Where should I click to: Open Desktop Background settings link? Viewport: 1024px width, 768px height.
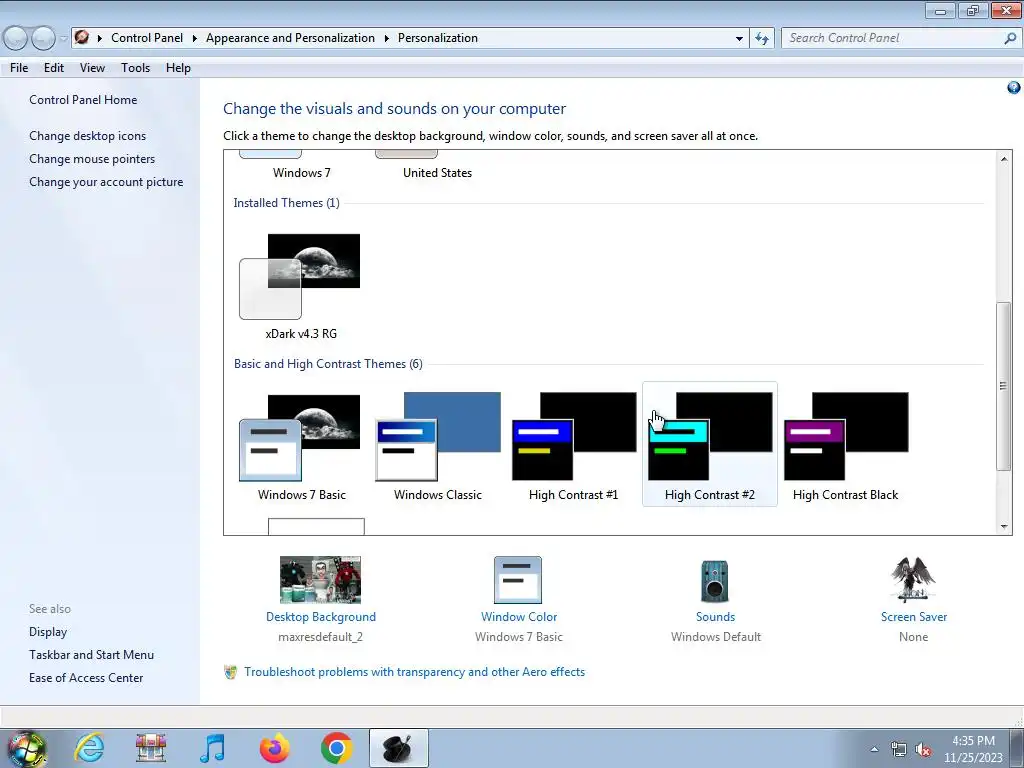click(x=321, y=616)
